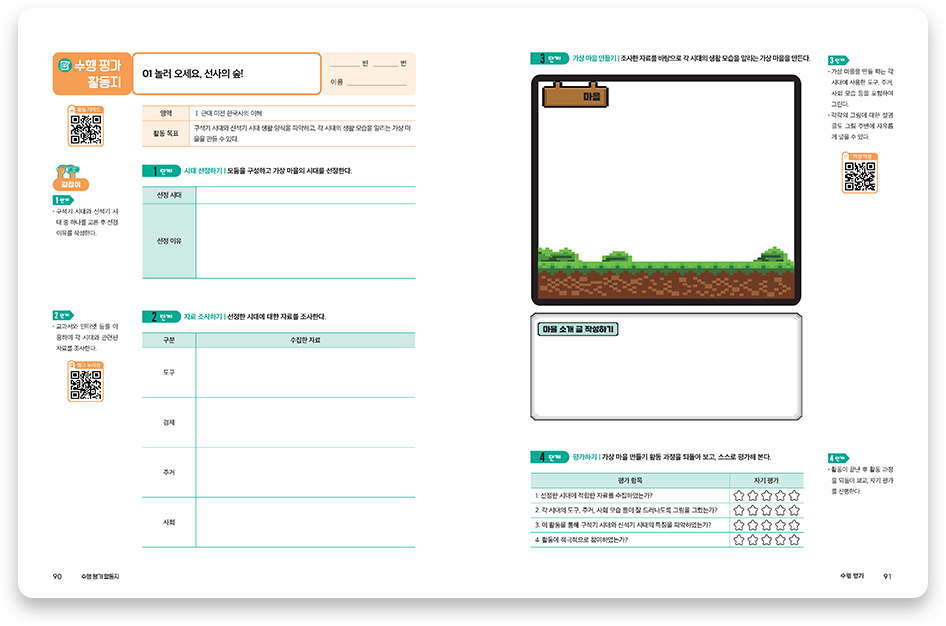The height and width of the screenshot is (626, 946).
Task: Click the 사회 row label
Action: (169, 522)
